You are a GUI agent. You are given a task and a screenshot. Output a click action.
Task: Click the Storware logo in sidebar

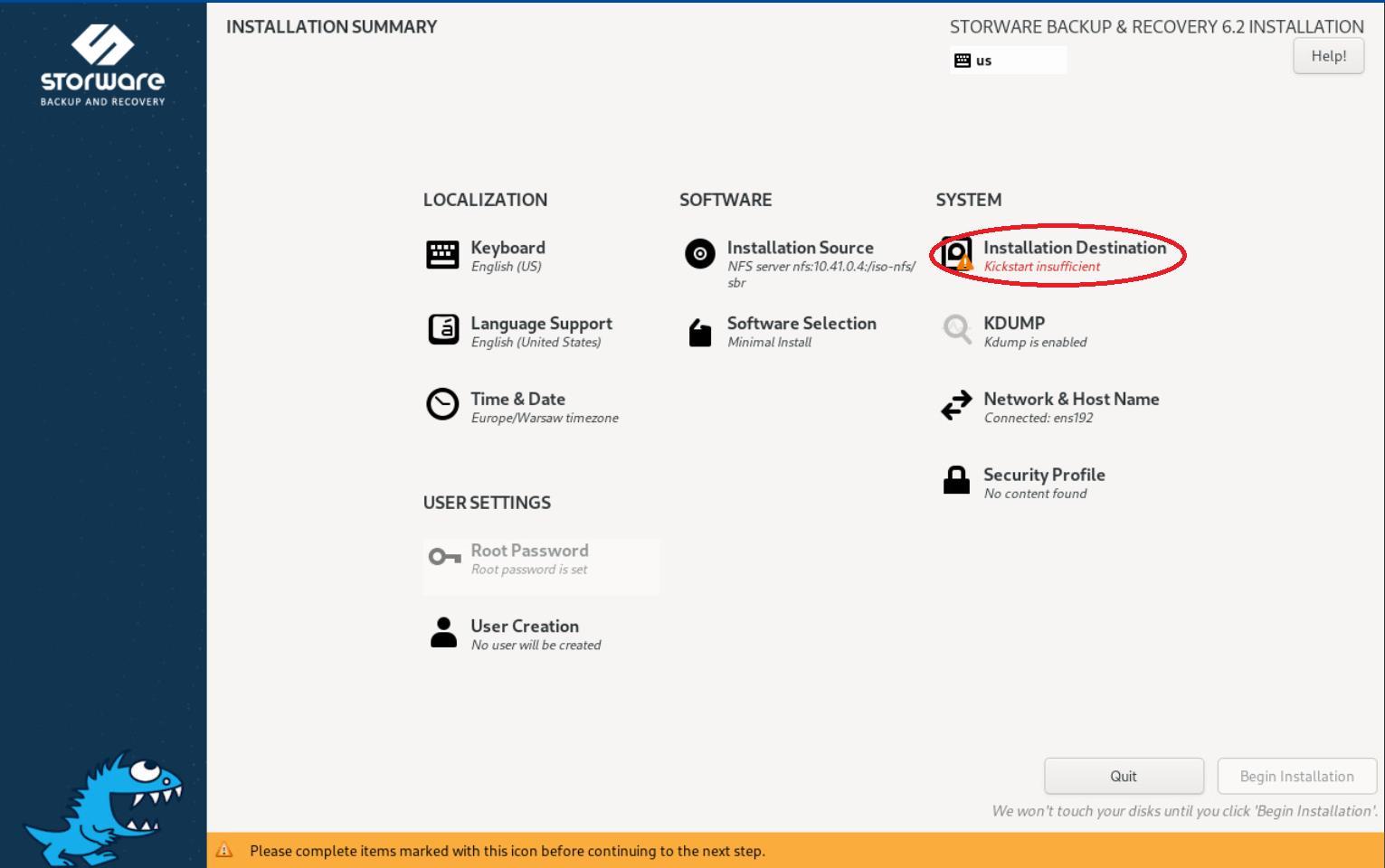coord(102,65)
